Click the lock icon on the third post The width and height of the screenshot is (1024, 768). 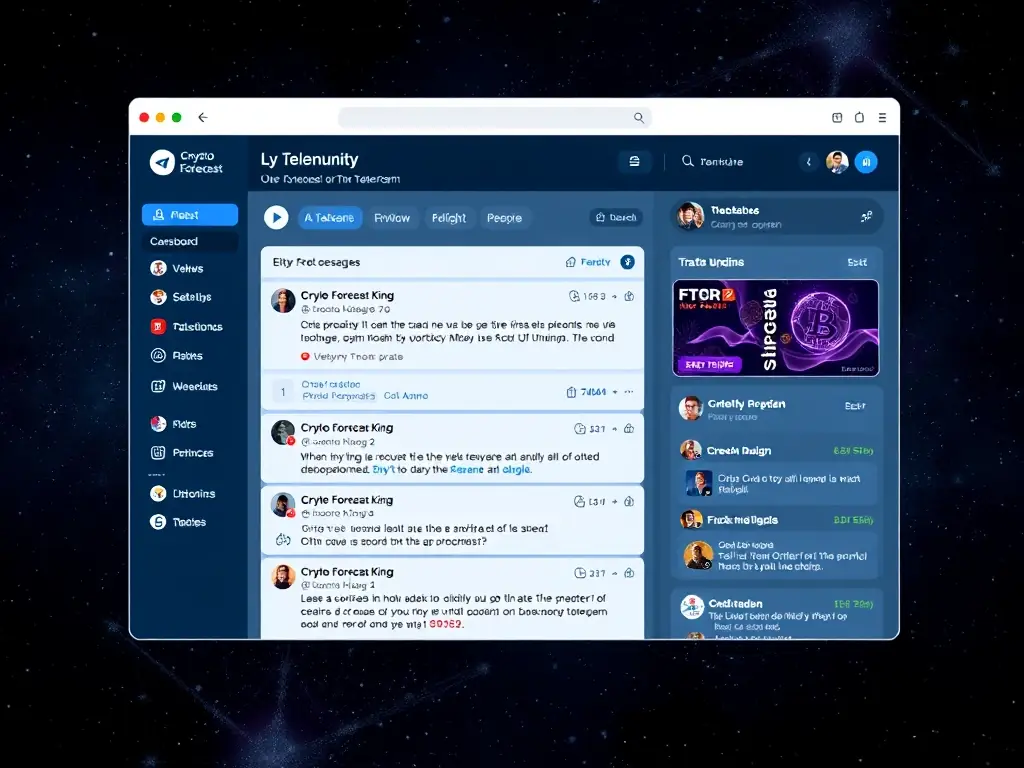point(629,502)
